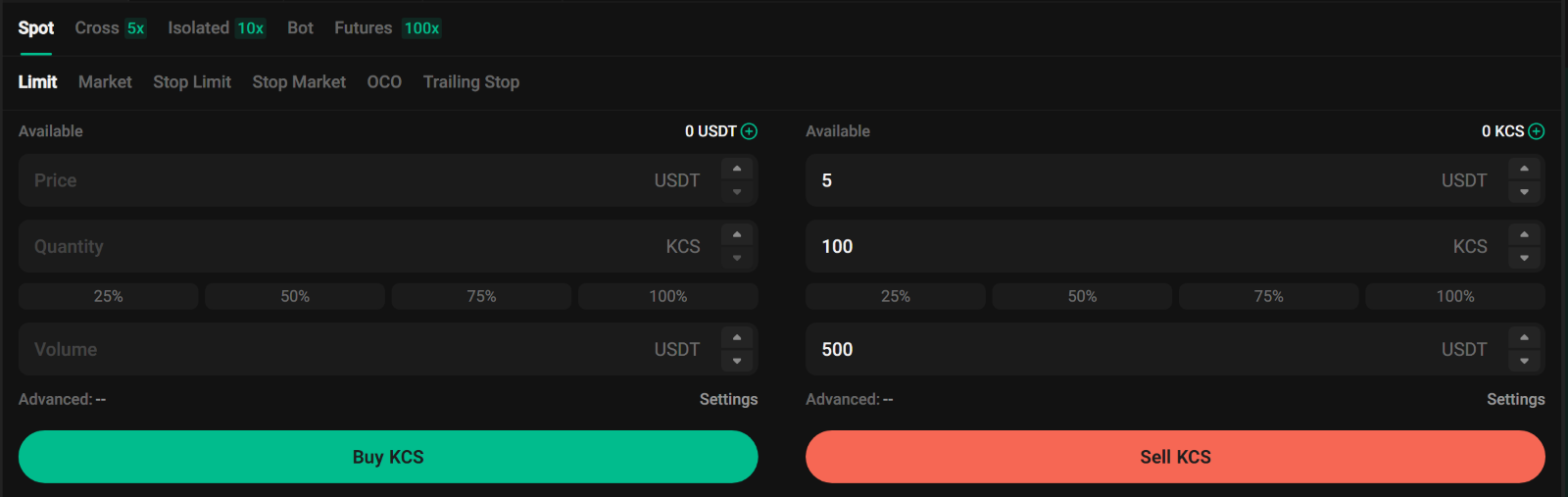1568x497 pixels.
Task: Select the Market order type
Action: pos(105,82)
